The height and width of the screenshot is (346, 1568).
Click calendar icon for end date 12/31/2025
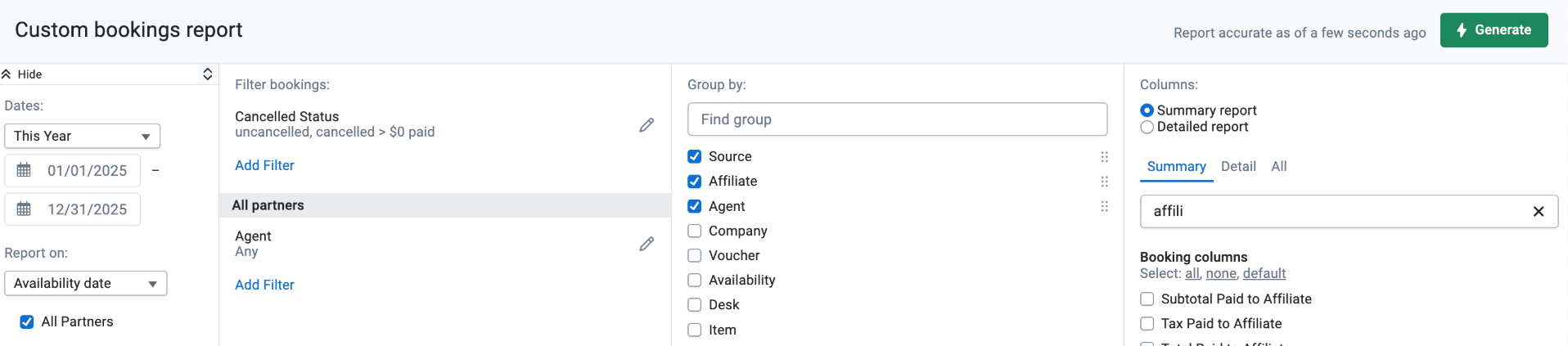coord(25,209)
